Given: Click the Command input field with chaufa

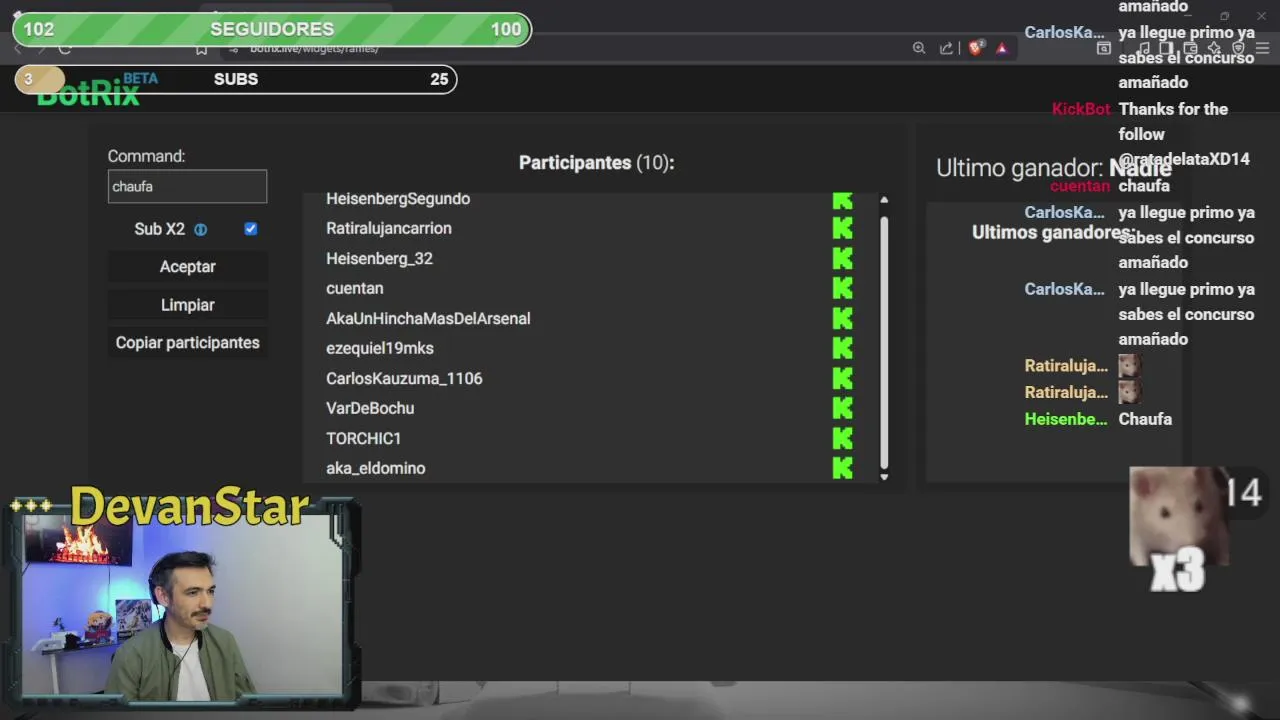Looking at the screenshot, I should pyautogui.click(x=187, y=187).
